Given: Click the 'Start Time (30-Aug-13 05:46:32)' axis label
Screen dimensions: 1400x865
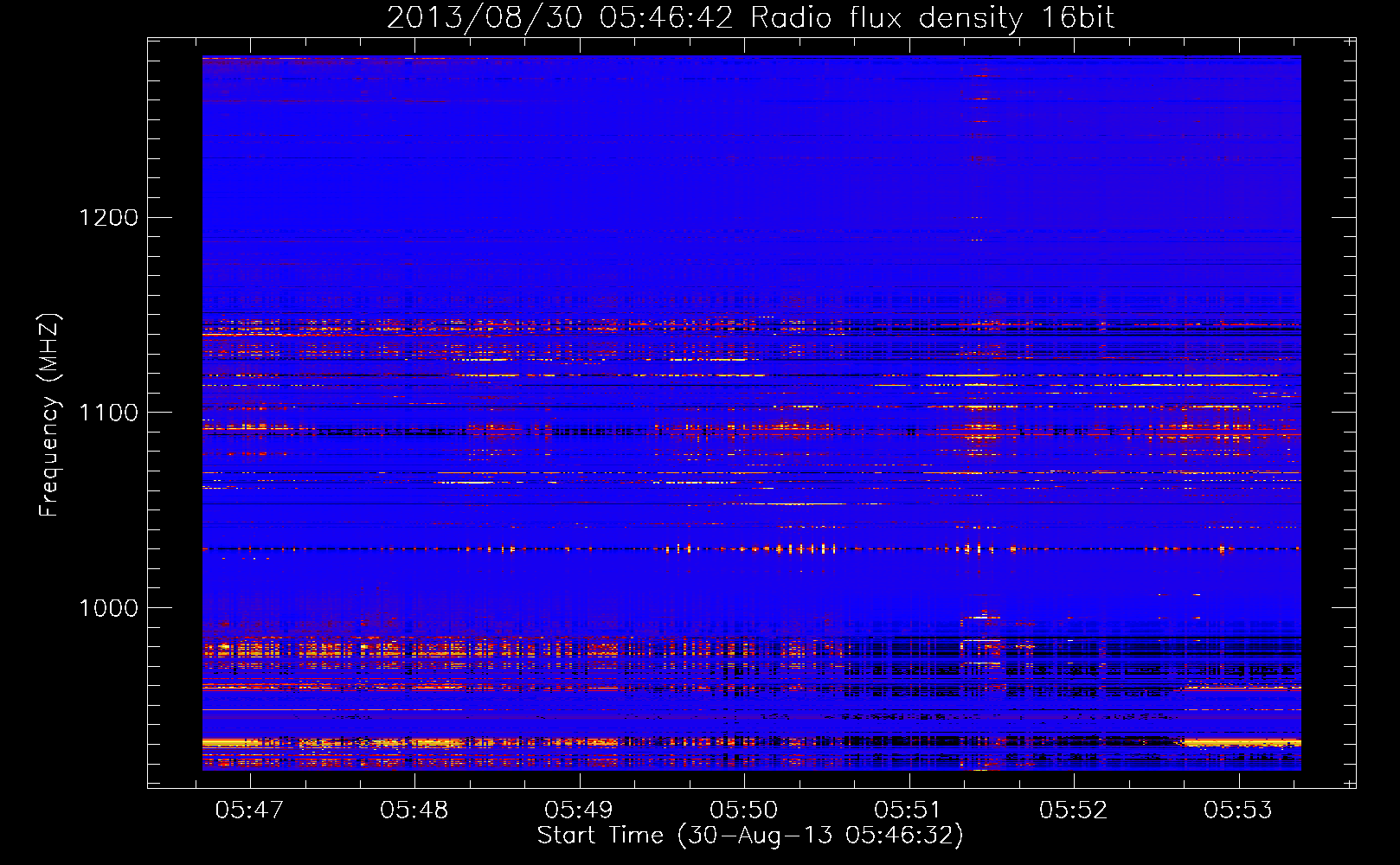Looking at the screenshot, I should 750,836.
